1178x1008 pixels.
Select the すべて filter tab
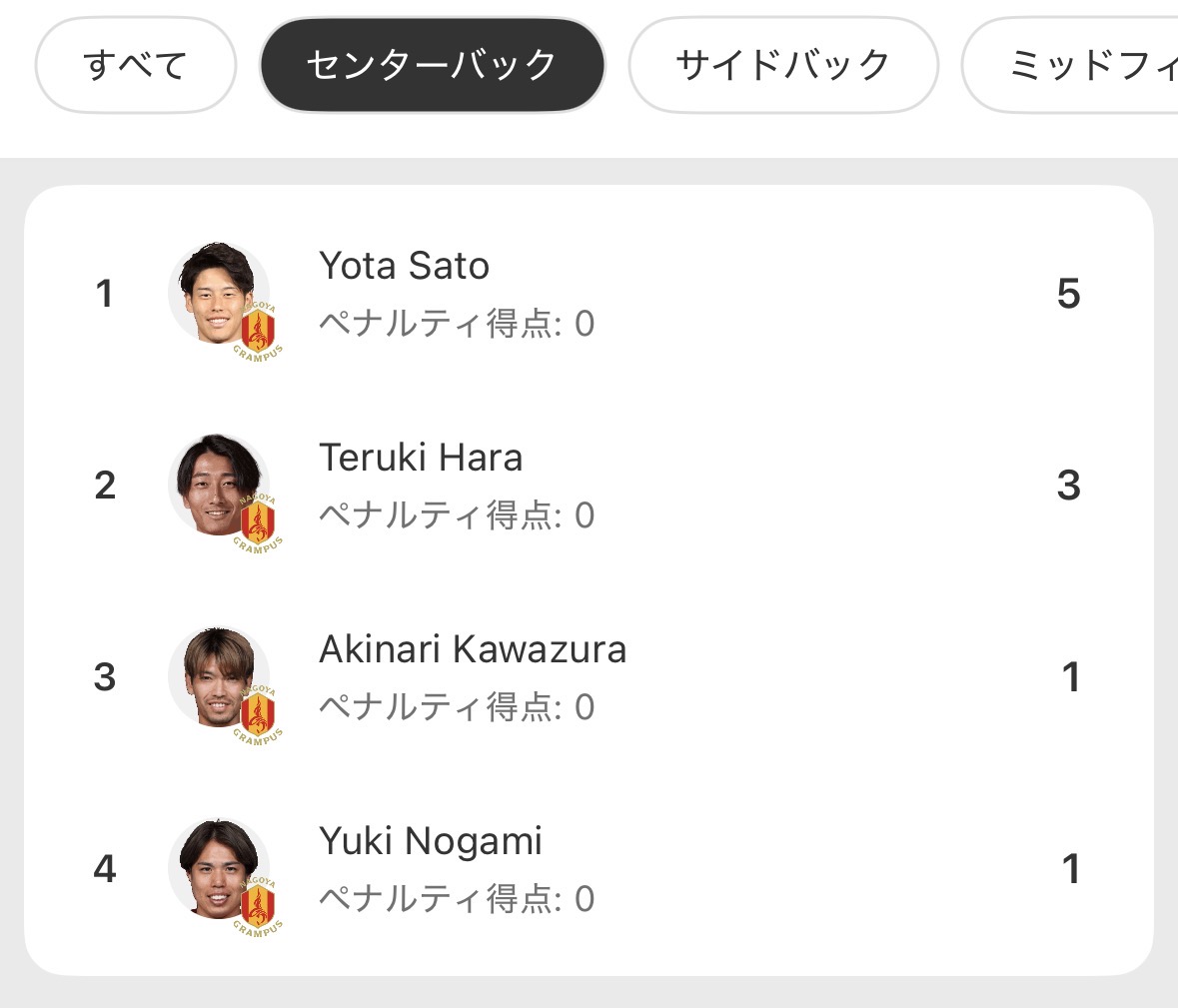(135, 65)
